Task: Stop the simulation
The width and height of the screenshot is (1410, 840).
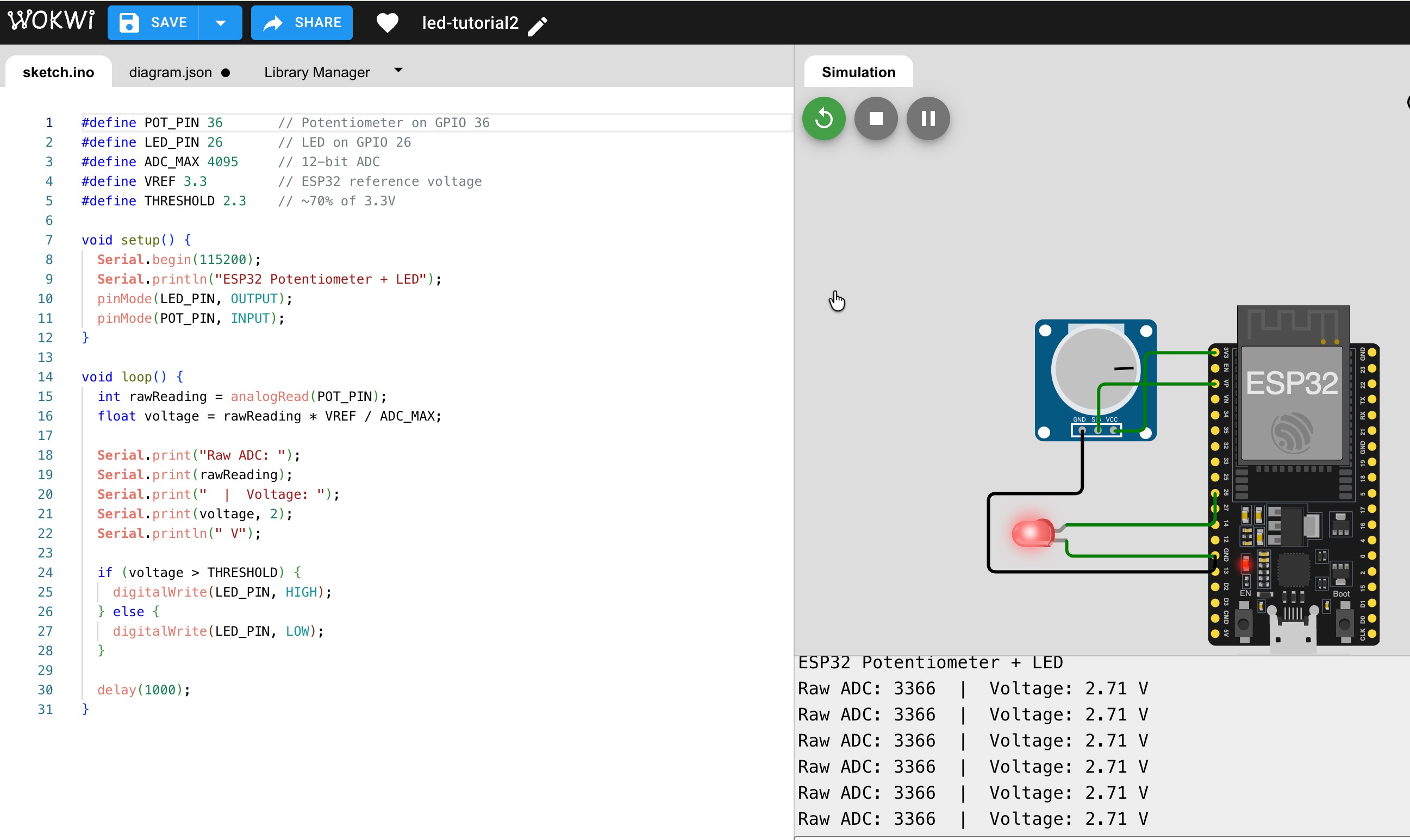Action: click(x=876, y=118)
